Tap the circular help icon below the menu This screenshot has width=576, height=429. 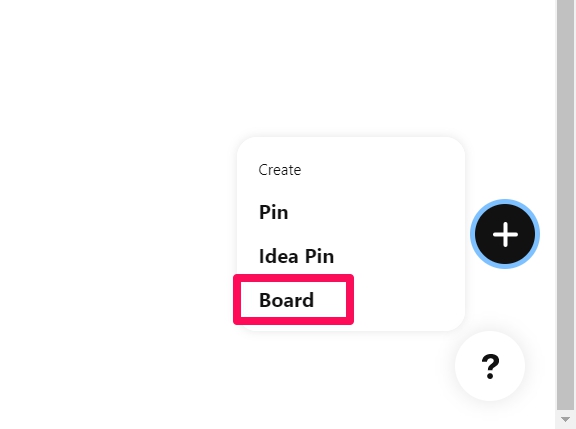coord(490,366)
